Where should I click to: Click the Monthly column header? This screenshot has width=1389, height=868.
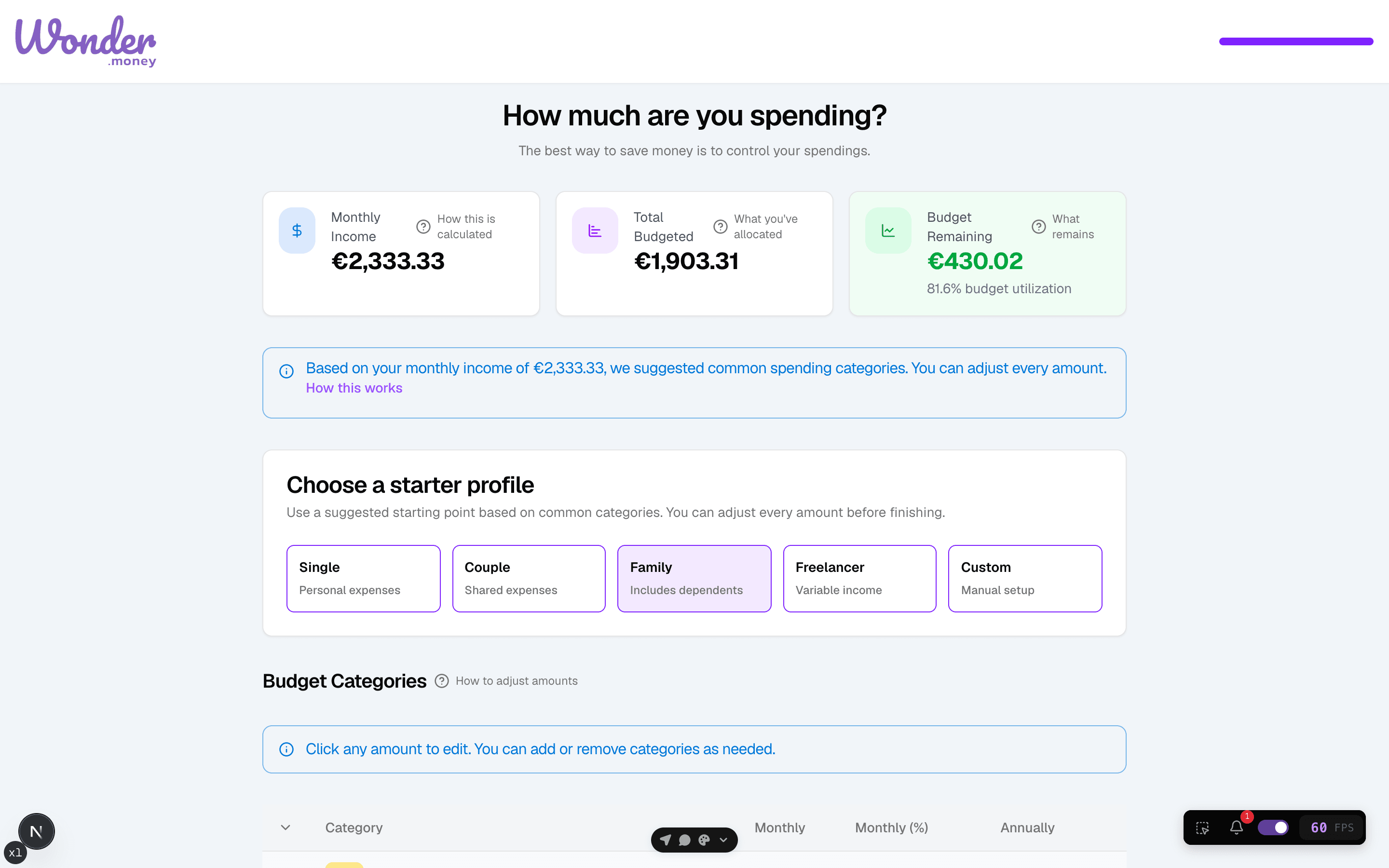click(779, 828)
